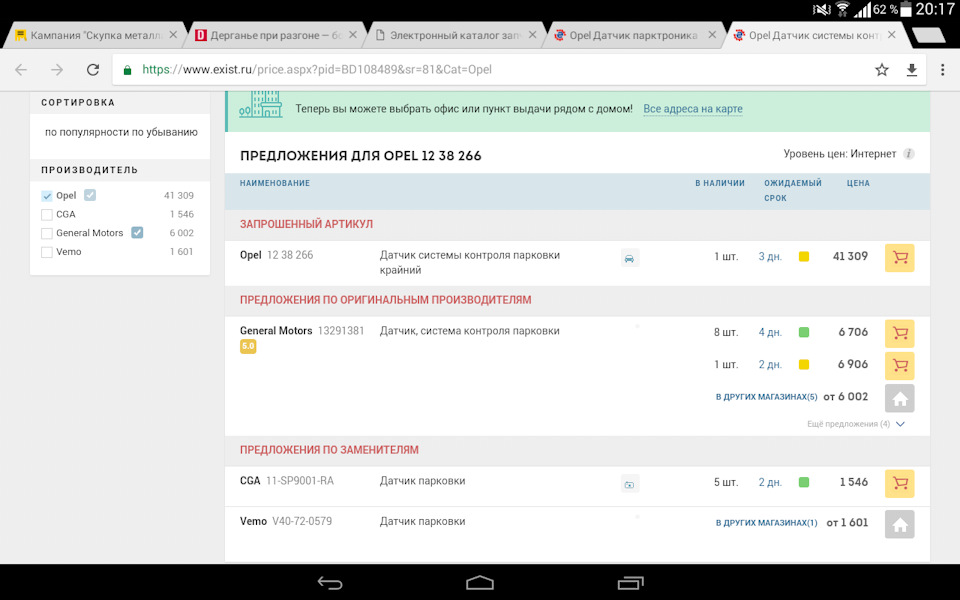Switch to Электронный каталог tab
The image size is (960, 600).
[455, 36]
